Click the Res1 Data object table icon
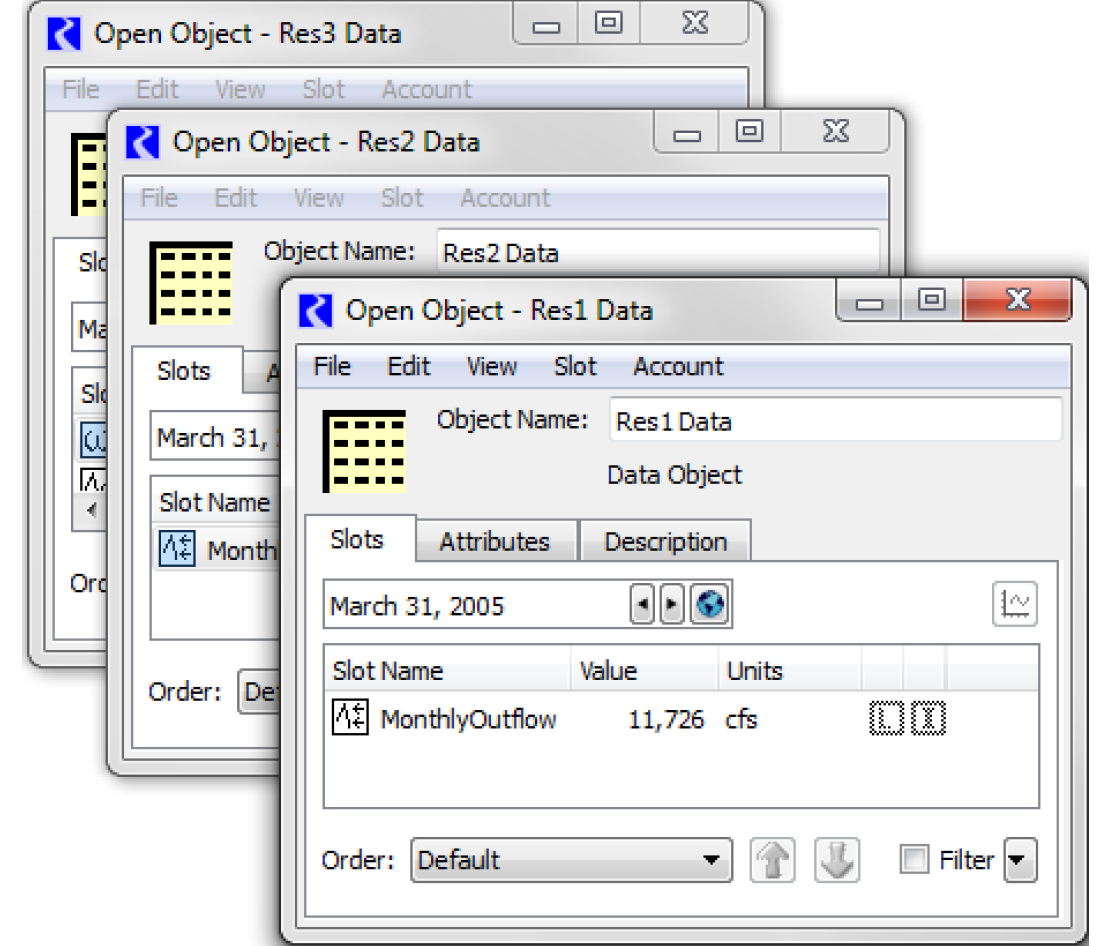Viewport: 1096px width, 946px height. (x=363, y=451)
